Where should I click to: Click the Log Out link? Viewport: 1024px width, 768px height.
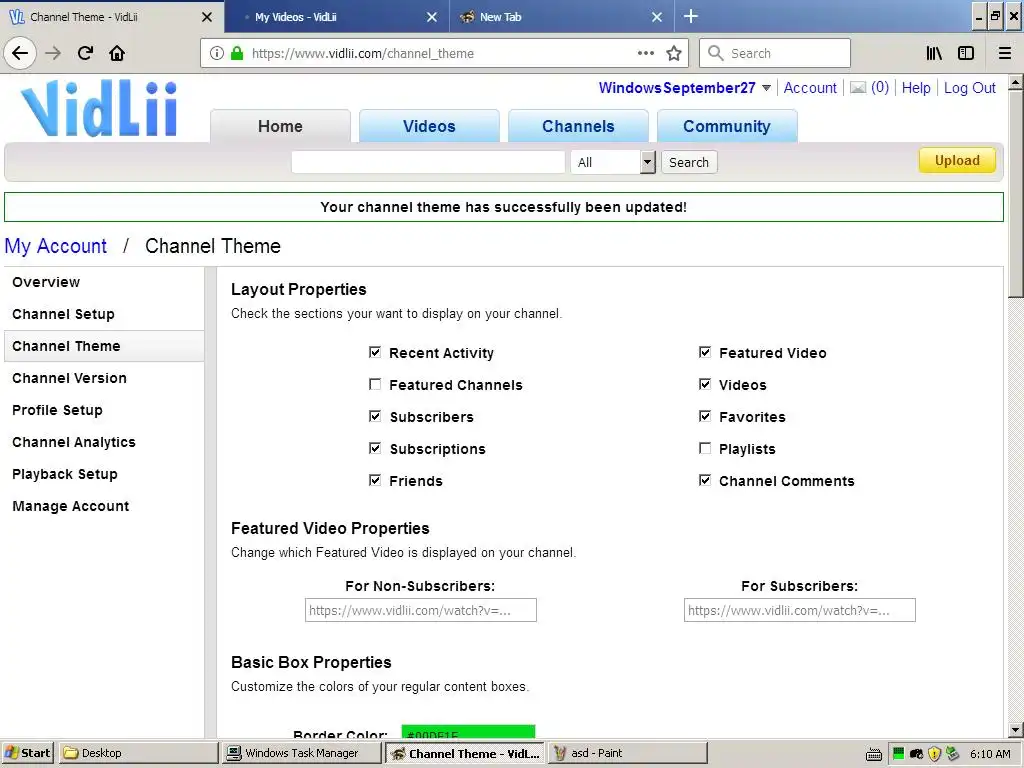970,88
